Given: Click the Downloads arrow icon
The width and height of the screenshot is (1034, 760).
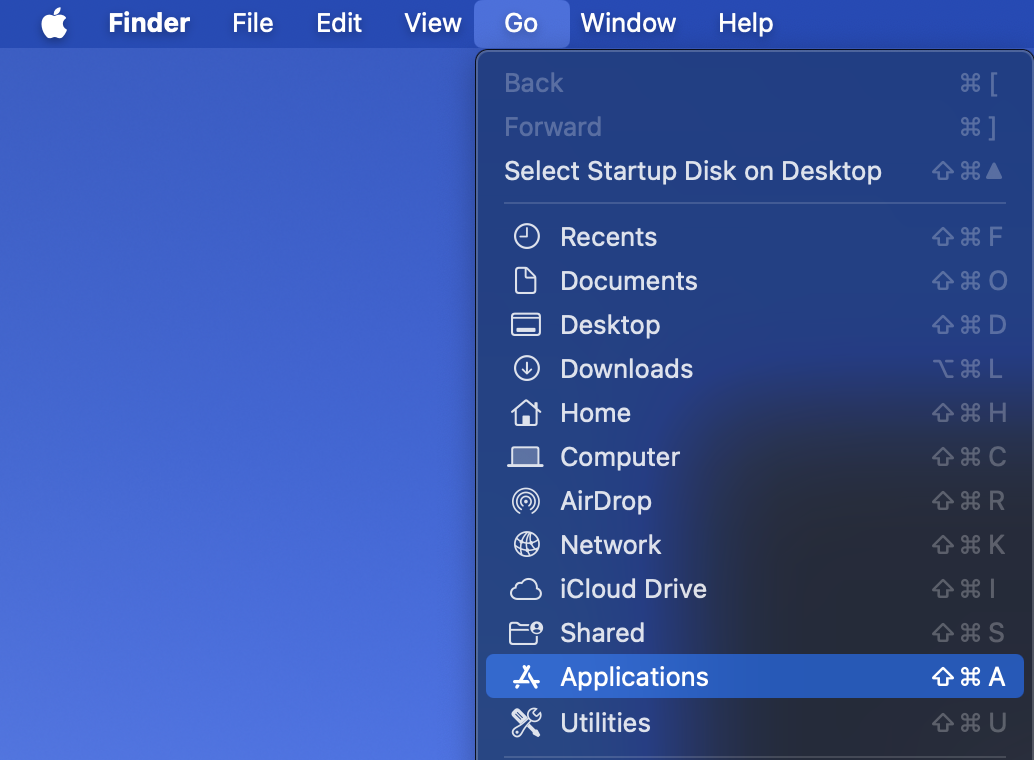Looking at the screenshot, I should coord(527,369).
